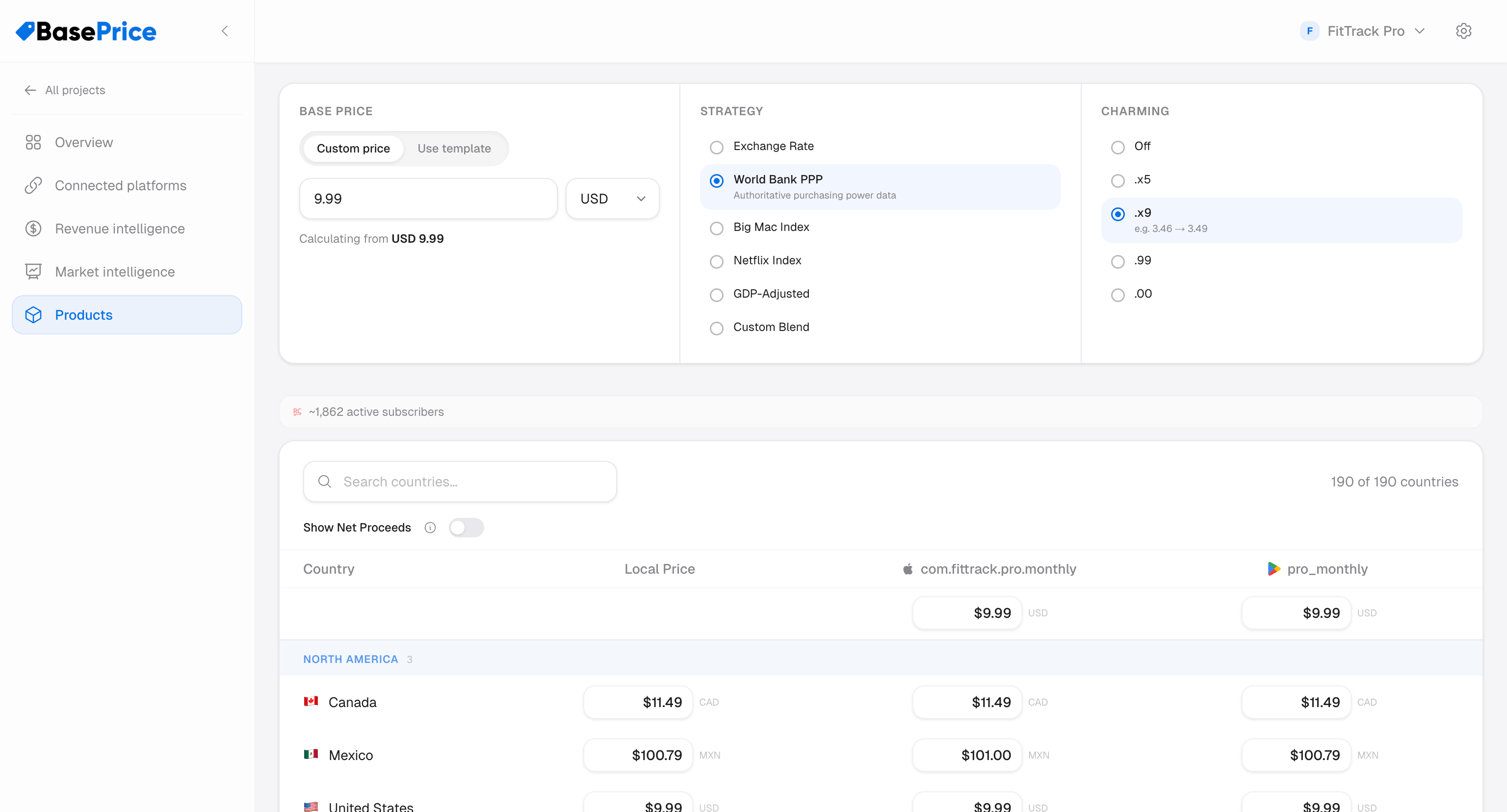Screen dimensions: 1507x812
Task: Switch to the Custom price tab
Action: point(353,149)
